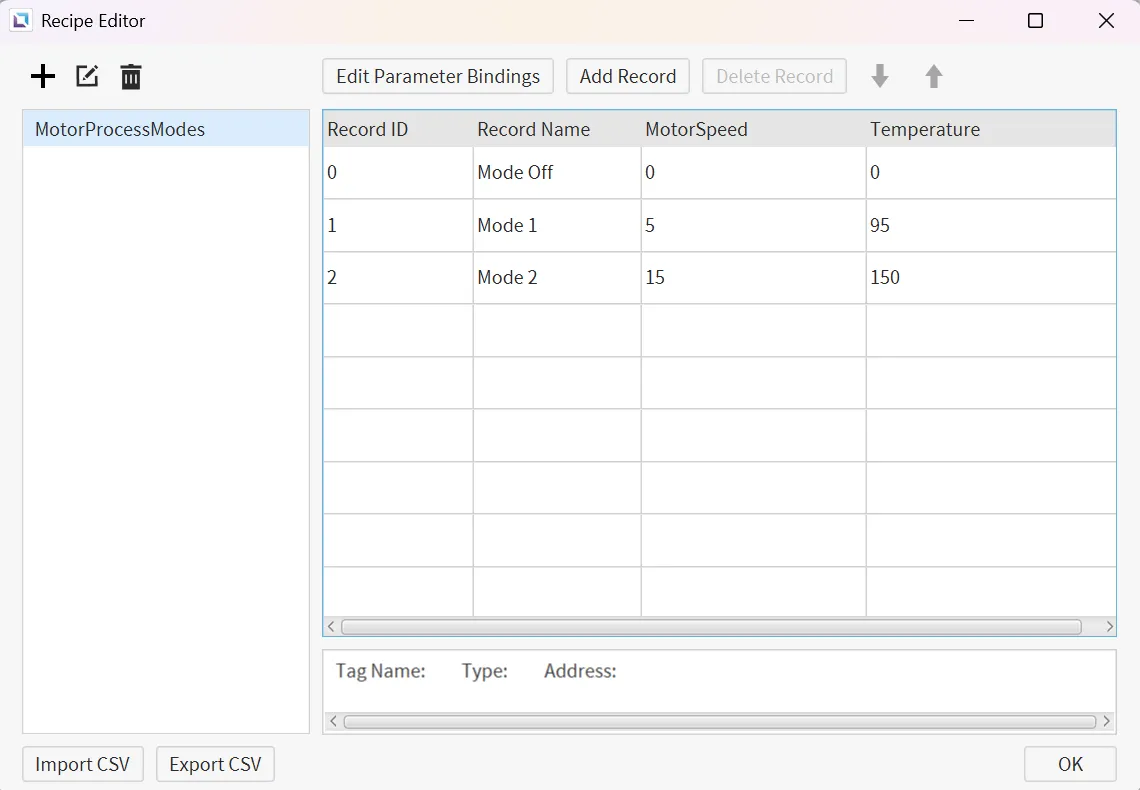
Task: Click the Recipe Editor app icon
Action: point(21,21)
